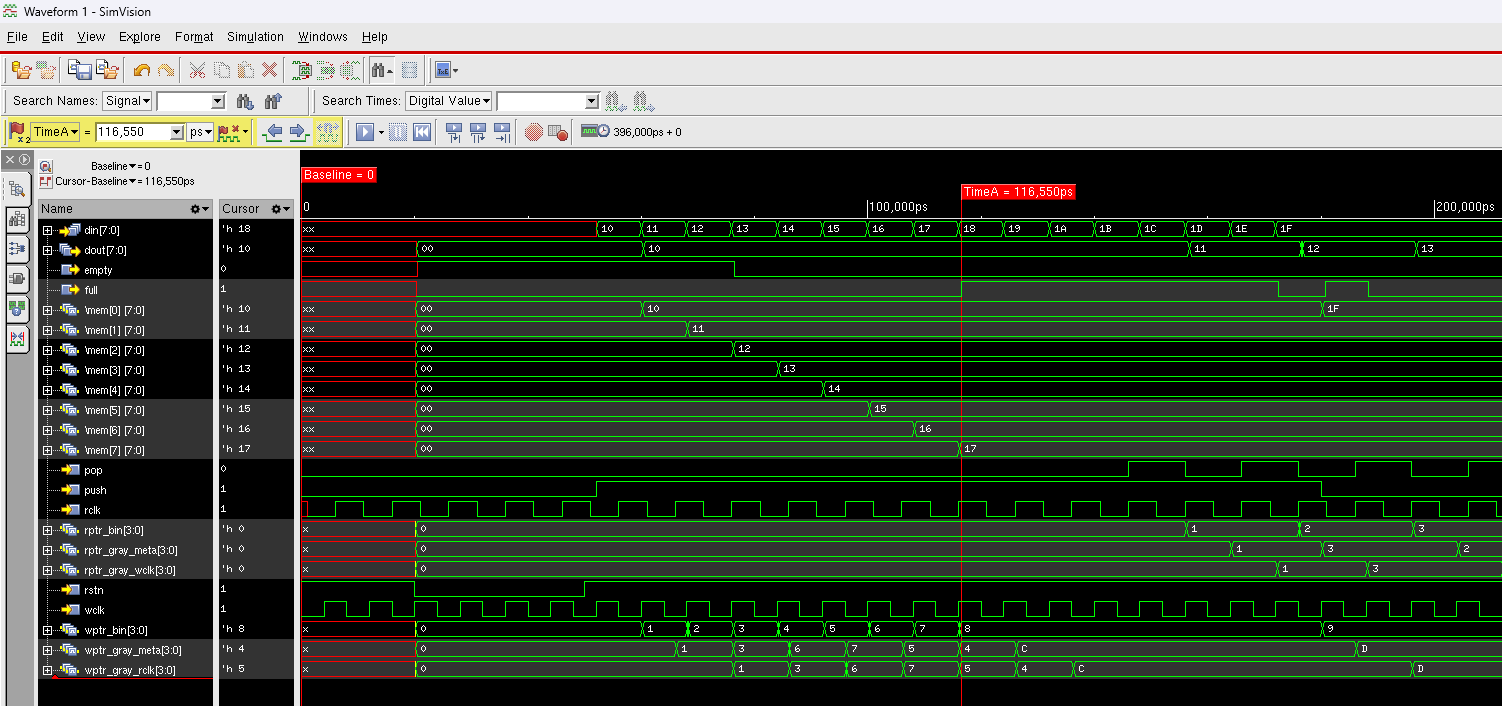
Task: Select the full signal row
Action: point(126,290)
